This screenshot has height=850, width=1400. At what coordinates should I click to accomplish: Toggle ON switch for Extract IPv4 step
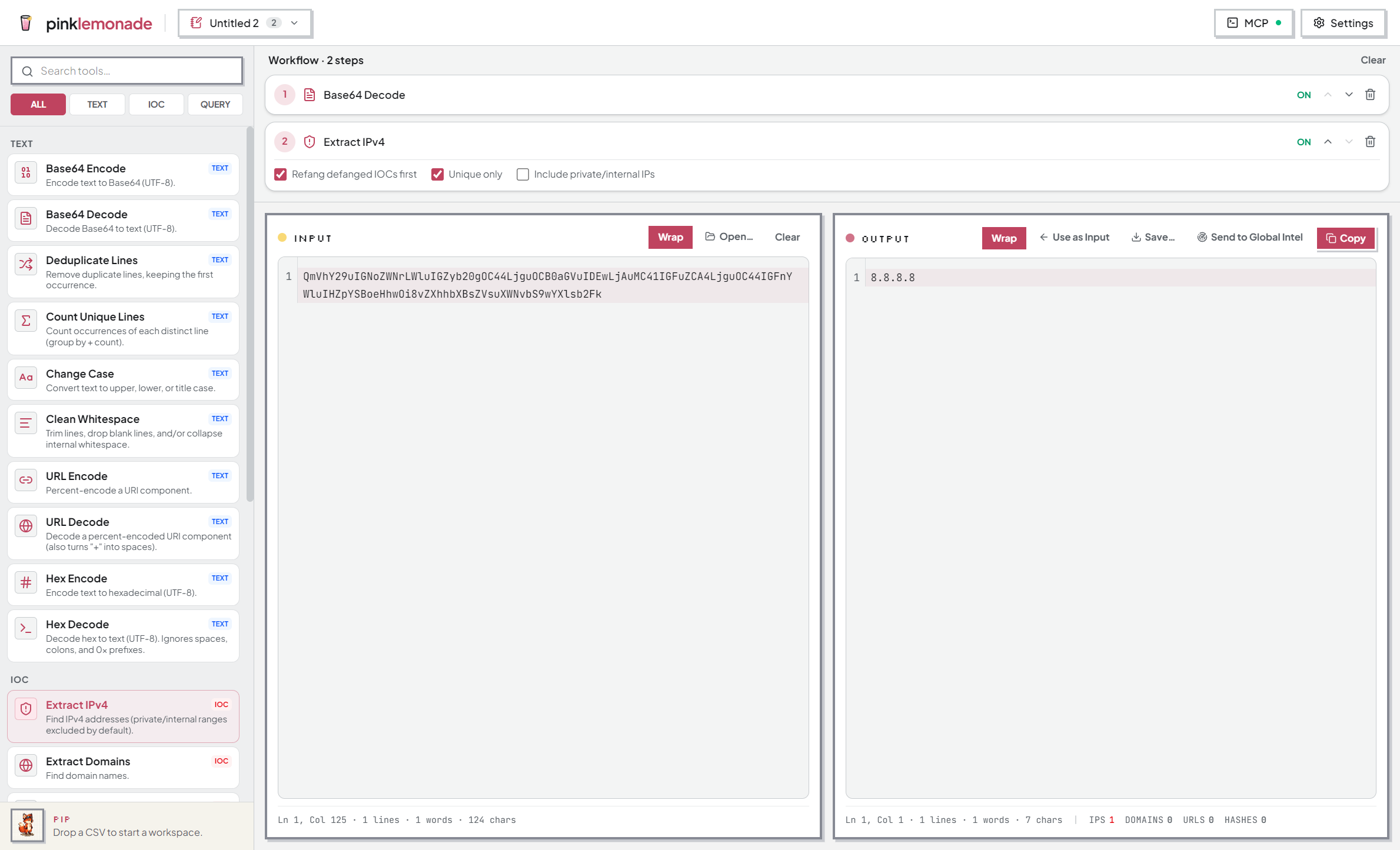1303,142
